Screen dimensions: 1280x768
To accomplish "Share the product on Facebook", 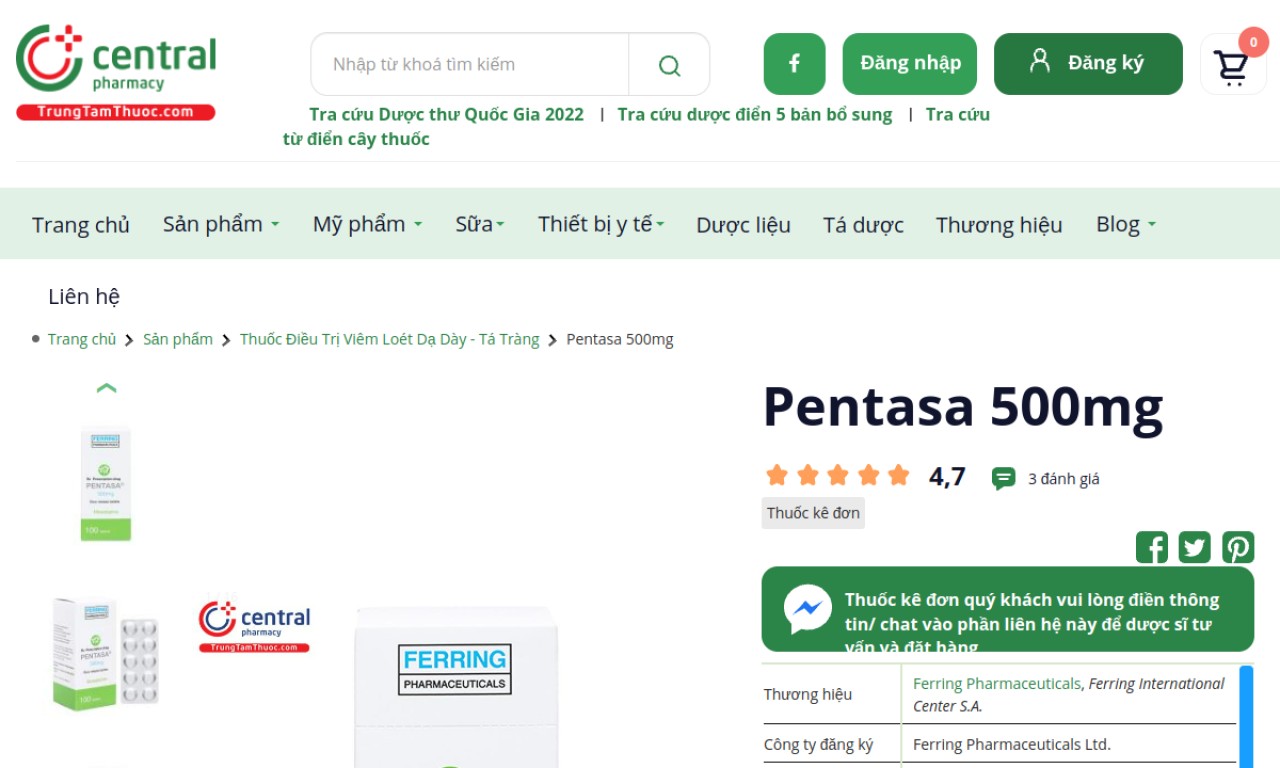I will [1152, 547].
